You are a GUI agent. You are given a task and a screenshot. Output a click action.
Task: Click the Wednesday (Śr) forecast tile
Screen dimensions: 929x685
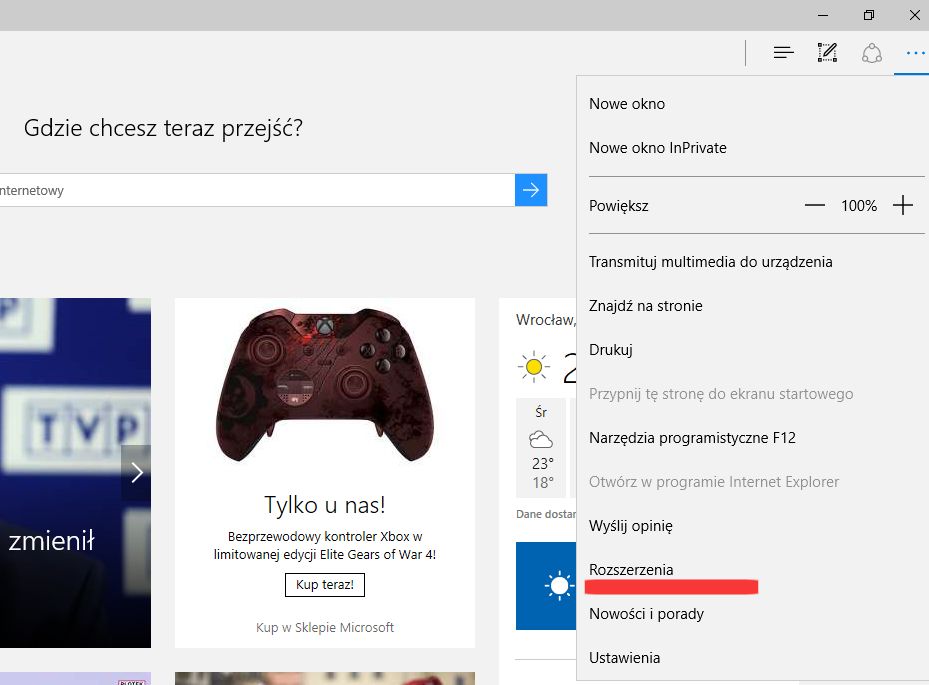point(541,449)
